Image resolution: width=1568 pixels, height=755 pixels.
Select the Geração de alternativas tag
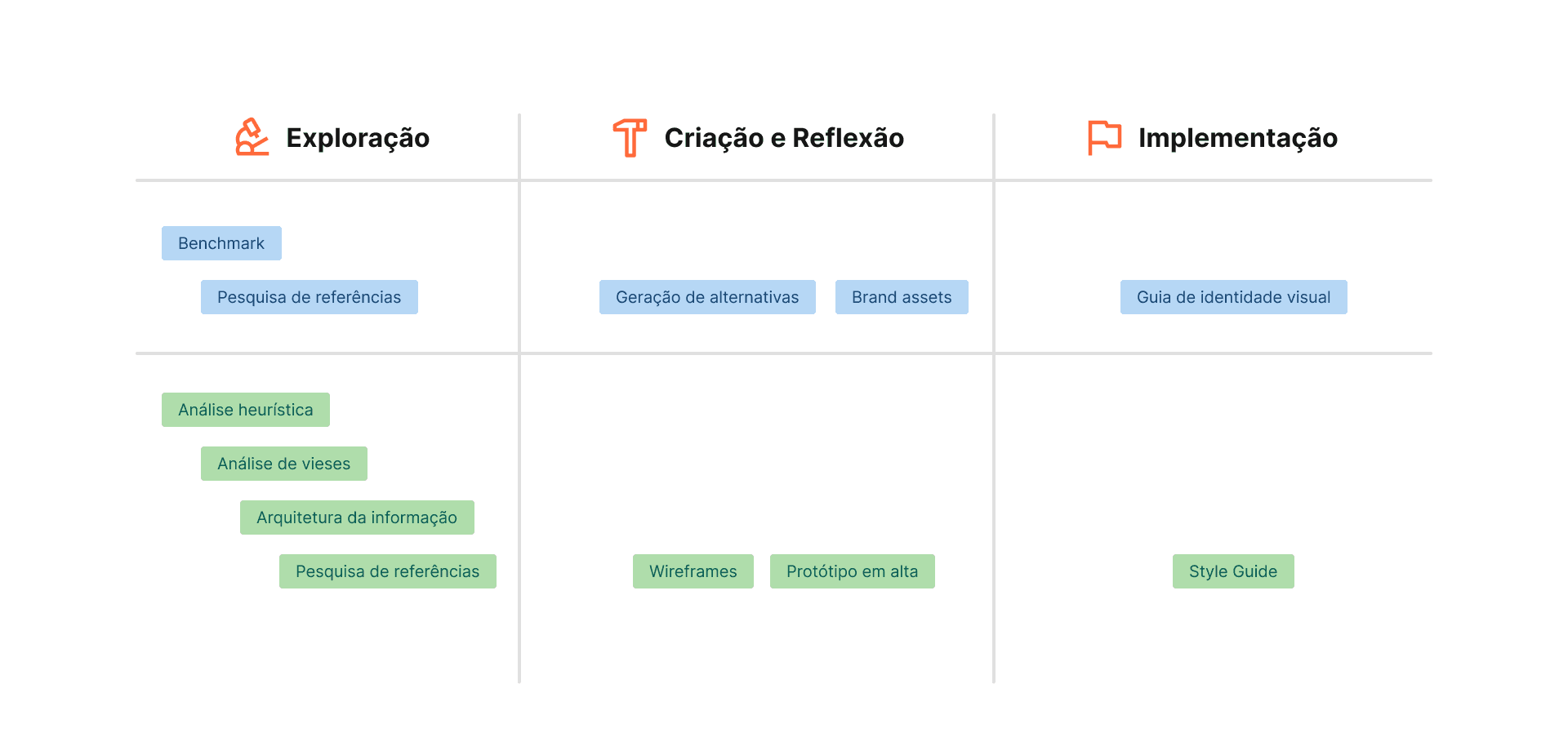pos(707,297)
